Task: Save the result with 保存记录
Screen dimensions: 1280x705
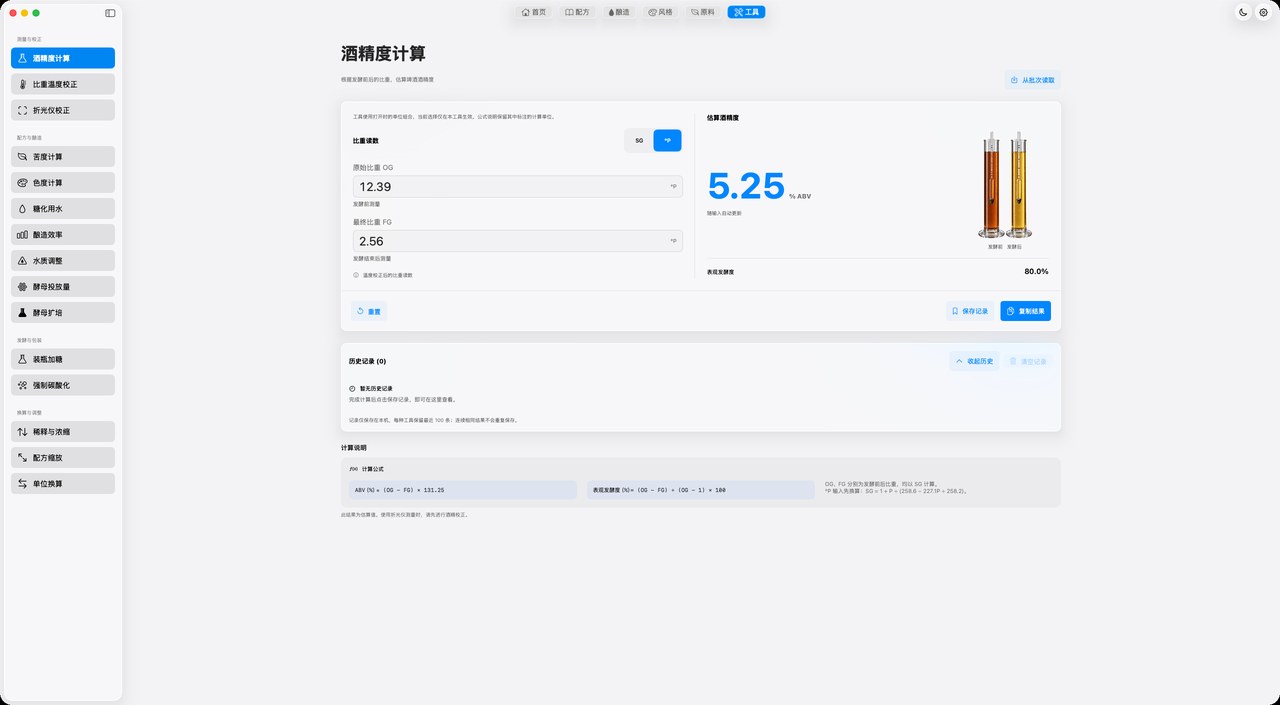Action: [x=970, y=311]
